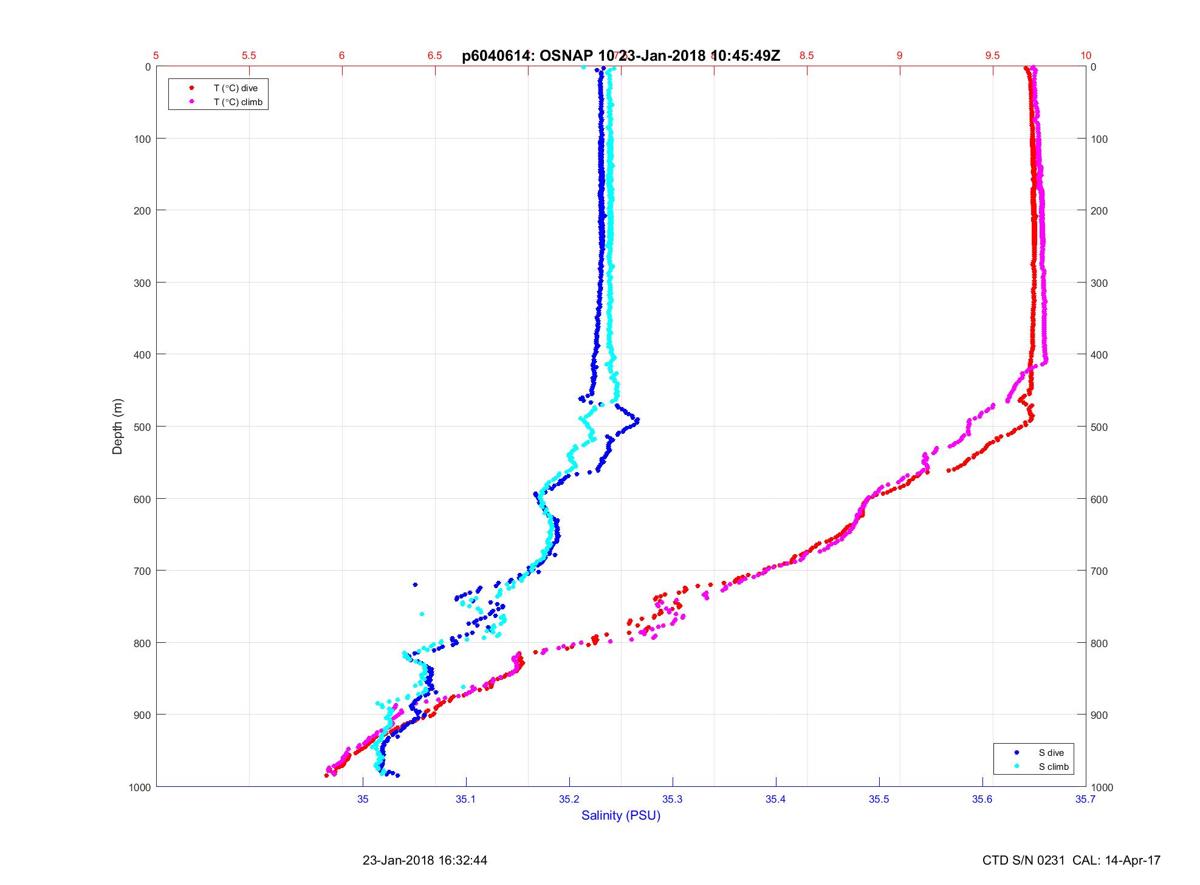Click red temperature tick label 6

pyautogui.click(x=342, y=56)
